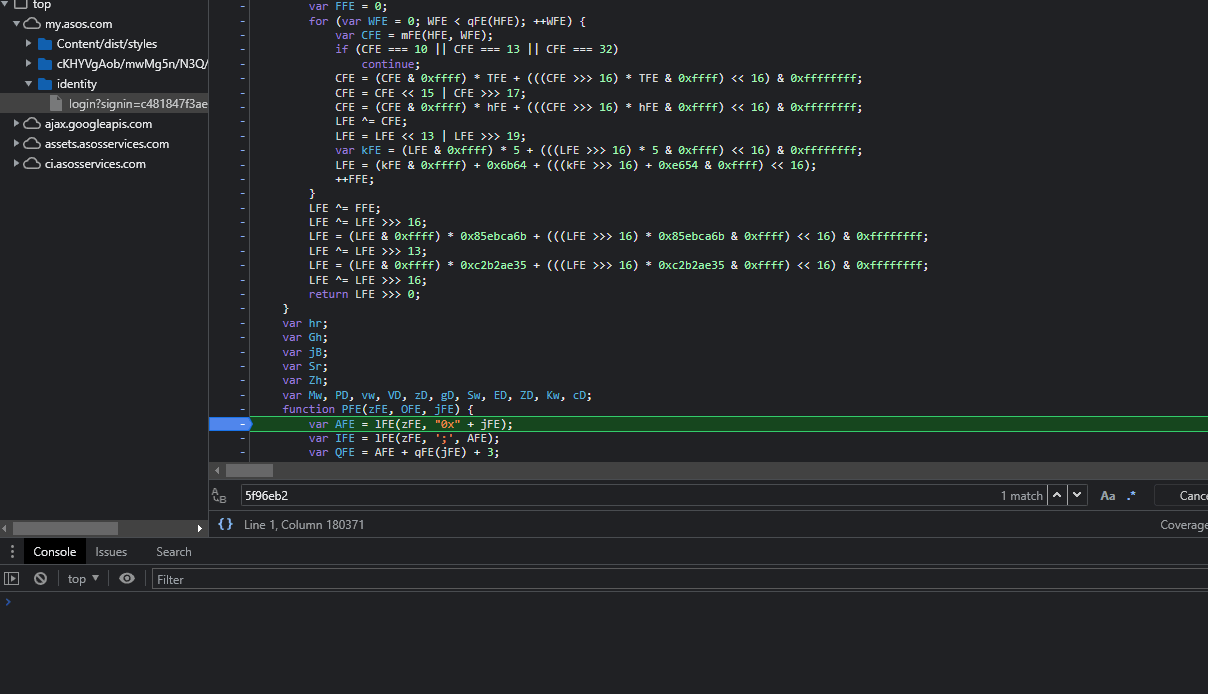This screenshot has width=1208, height=694.
Task: Click the my.asos.com cloud icon
Action: pos(32,24)
